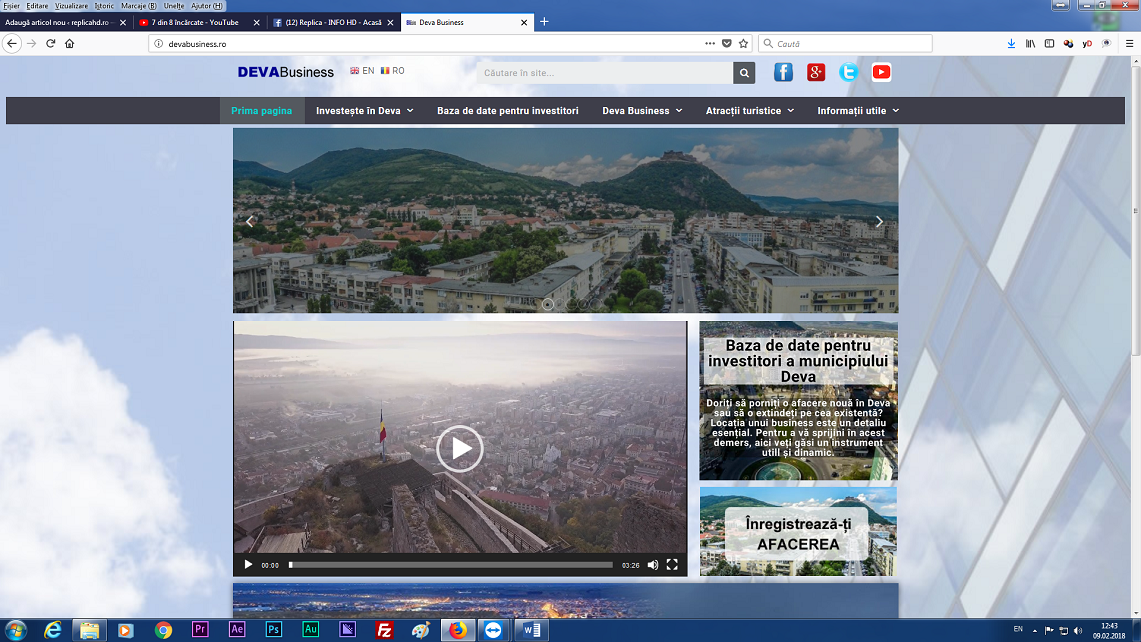This screenshot has height=642, width=1141.
Task: Play the video with the center play button
Action: click(460, 449)
